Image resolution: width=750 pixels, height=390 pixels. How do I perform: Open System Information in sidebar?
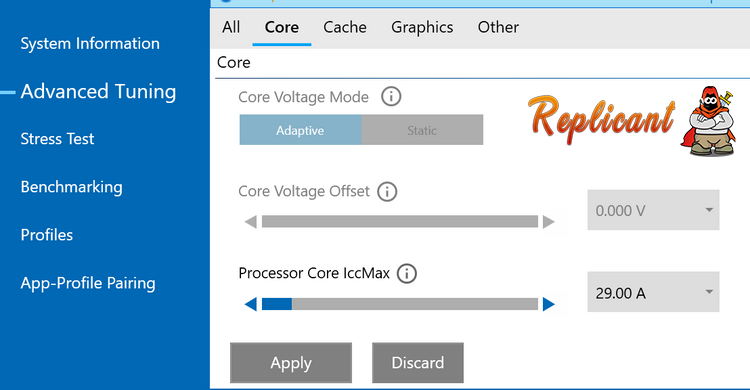pyautogui.click(x=90, y=44)
